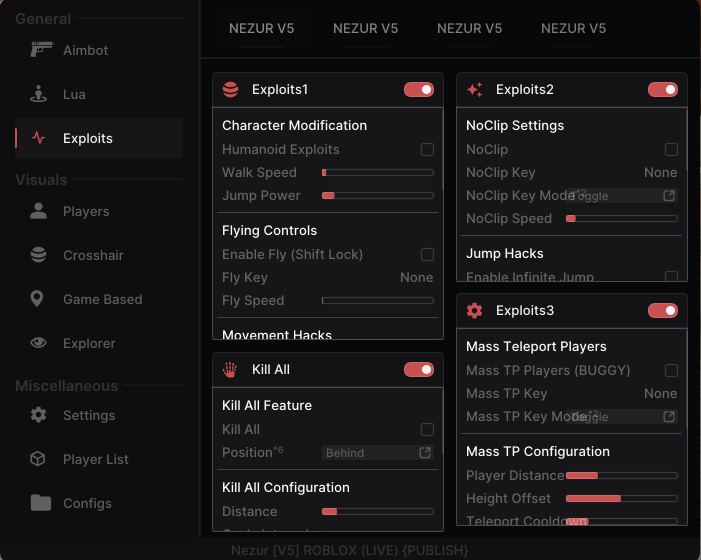
Task: Click the Mass Teleport Players heading
Action: (x=536, y=346)
